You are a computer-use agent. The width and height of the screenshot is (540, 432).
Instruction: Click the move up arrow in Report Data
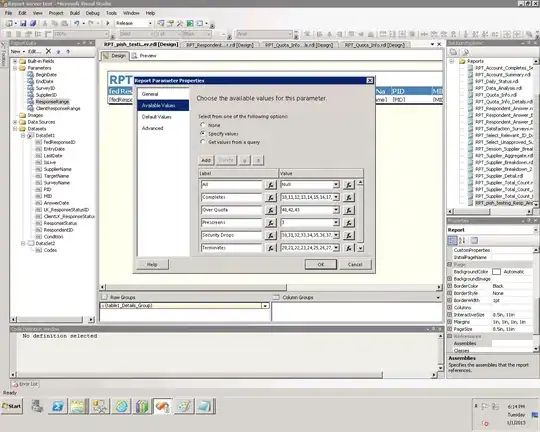point(68,51)
